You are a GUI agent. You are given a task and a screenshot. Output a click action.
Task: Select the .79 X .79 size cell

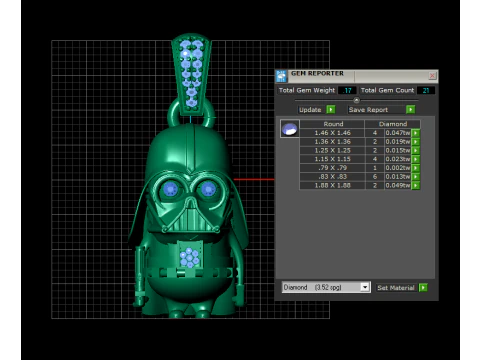click(x=332, y=168)
